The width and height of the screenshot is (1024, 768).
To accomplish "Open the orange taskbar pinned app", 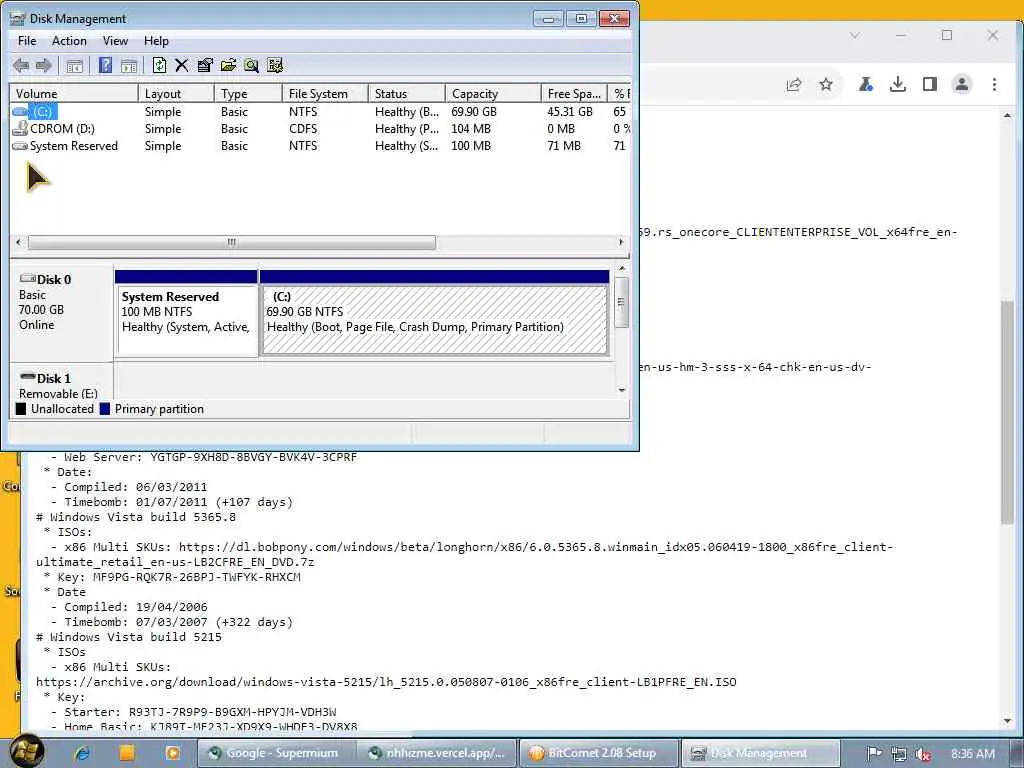I will 127,753.
